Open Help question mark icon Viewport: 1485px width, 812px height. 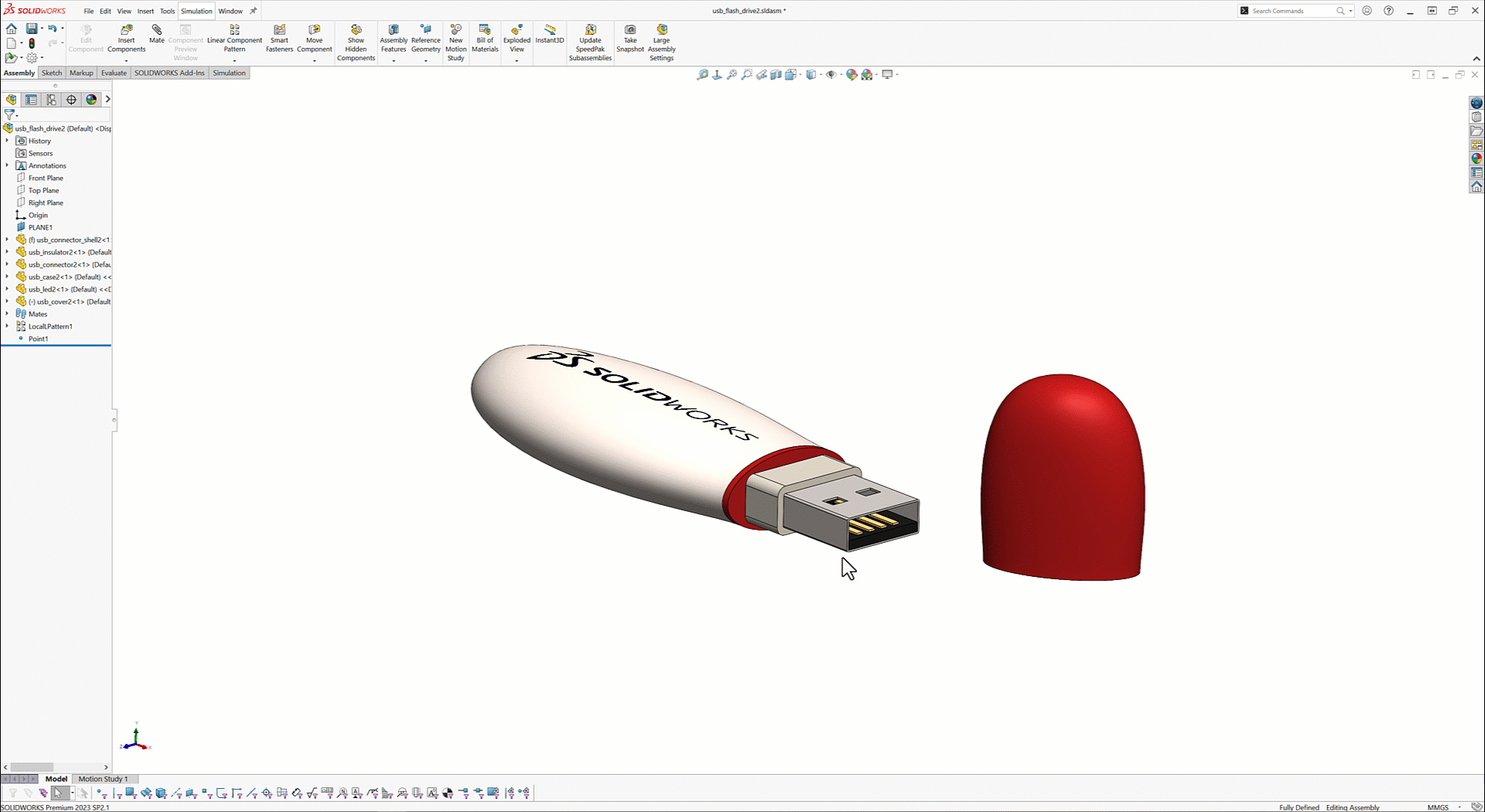click(x=1389, y=11)
